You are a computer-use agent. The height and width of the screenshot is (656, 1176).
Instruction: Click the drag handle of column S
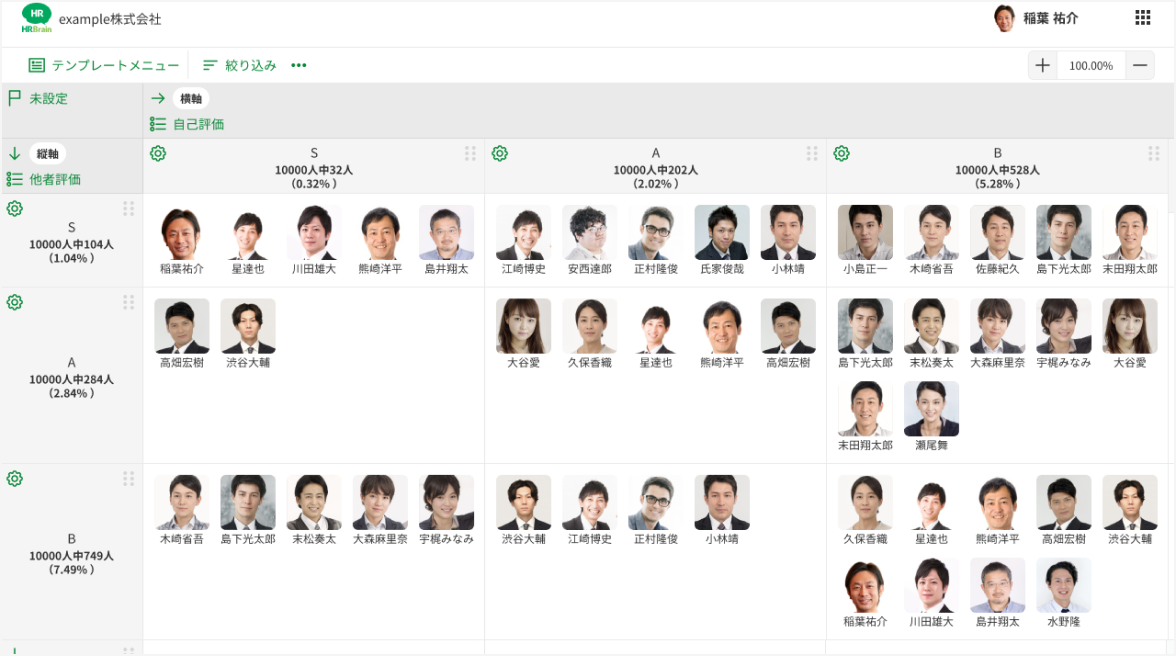pos(470,154)
